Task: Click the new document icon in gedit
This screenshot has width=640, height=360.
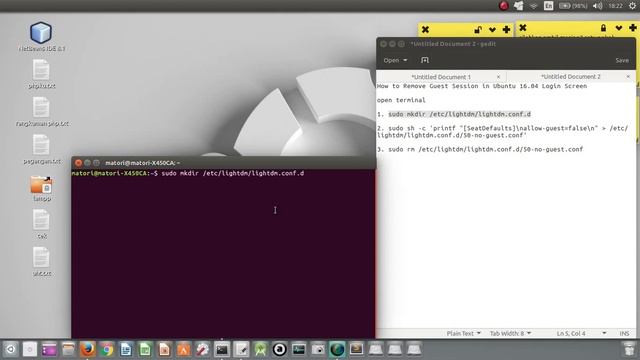Action: pyautogui.click(x=424, y=60)
